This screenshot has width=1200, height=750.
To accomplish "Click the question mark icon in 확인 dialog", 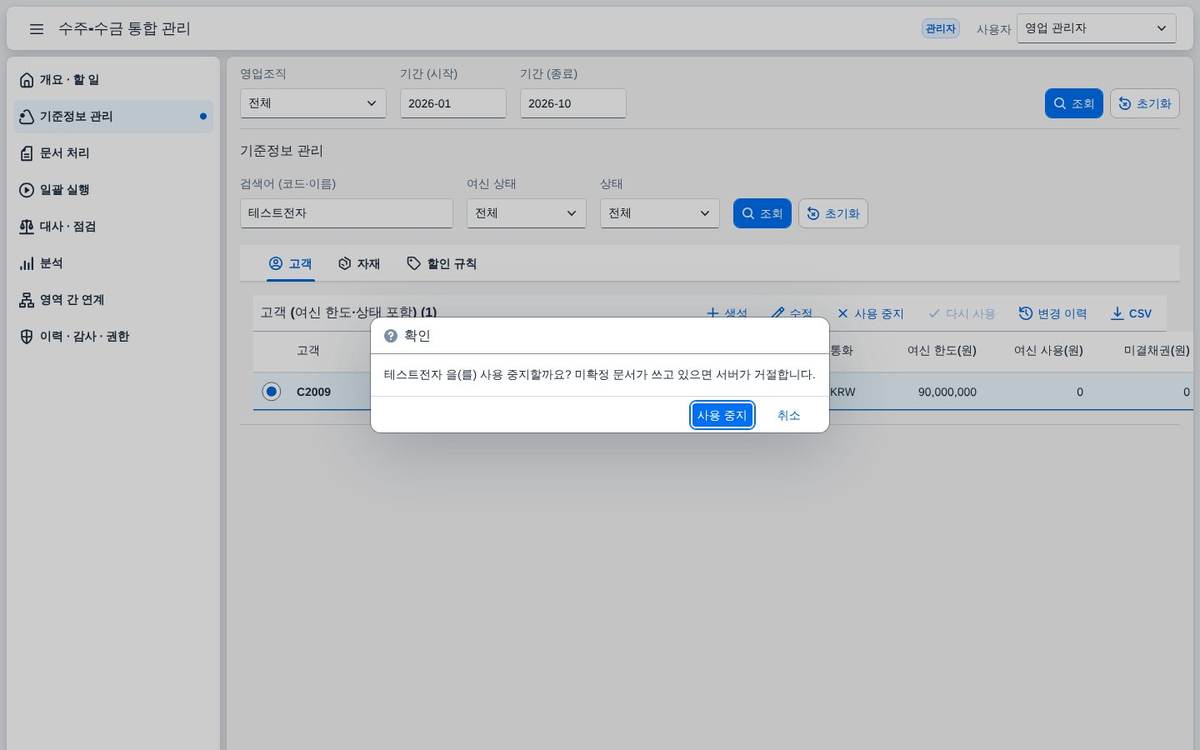I will point(391,336).
